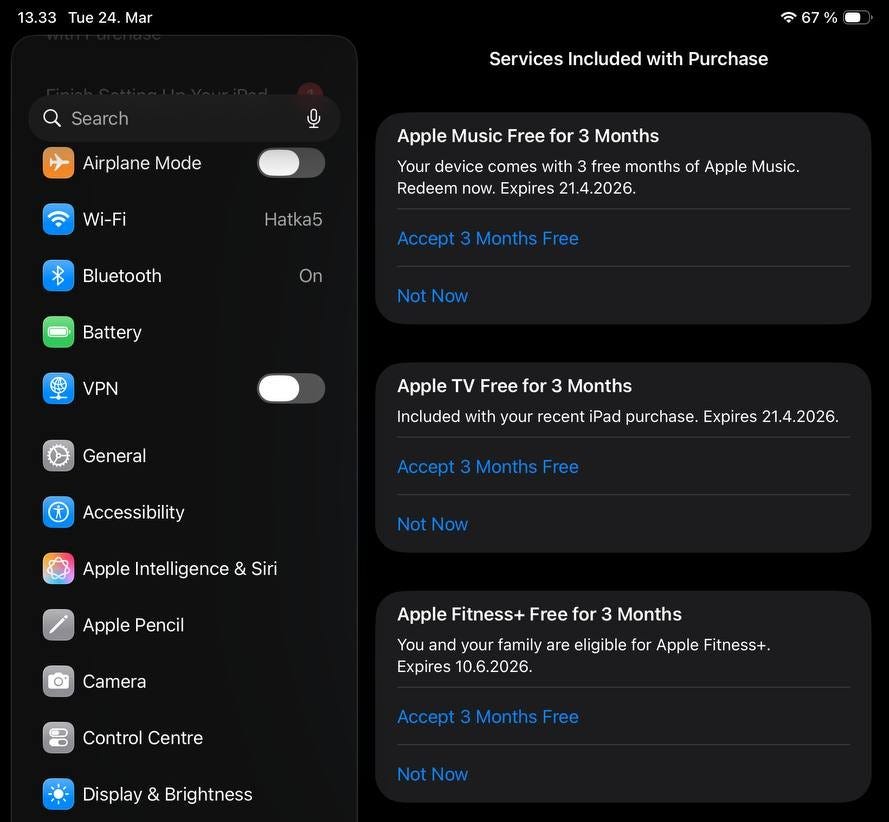Image resolution: width=889 pixels, height=822 pixels.
Task: Tap the Bluetooth On status text
Action: point(311,276)
